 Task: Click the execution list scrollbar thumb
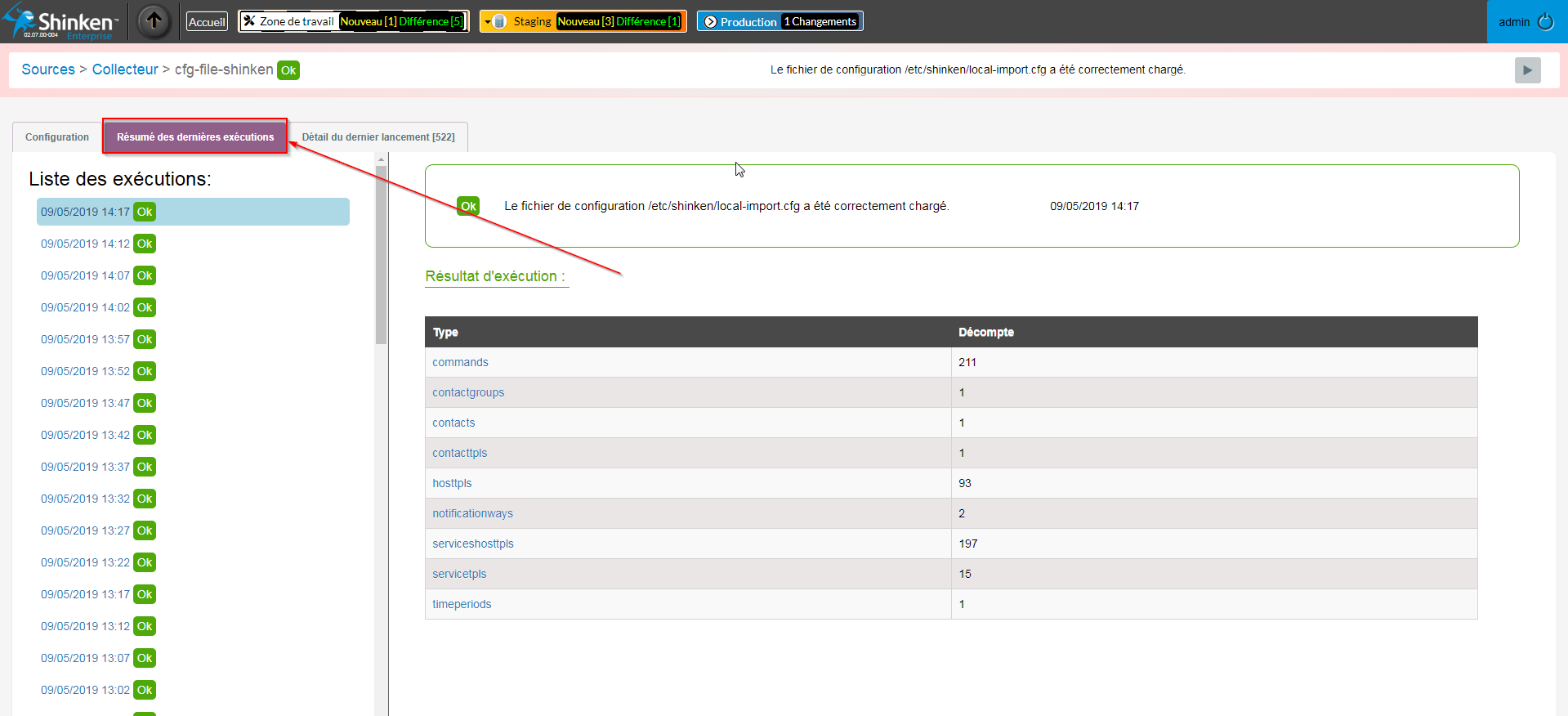[x=381, y=253]
